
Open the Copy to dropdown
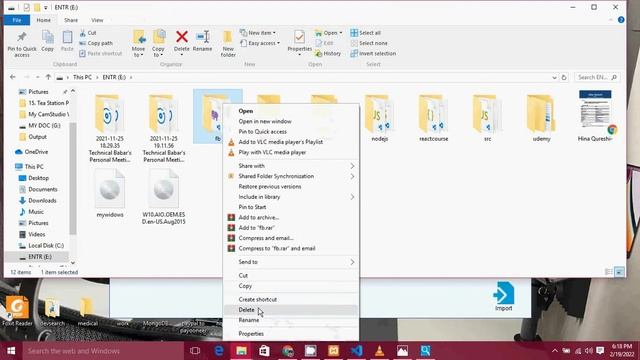(x=158, y=44)
